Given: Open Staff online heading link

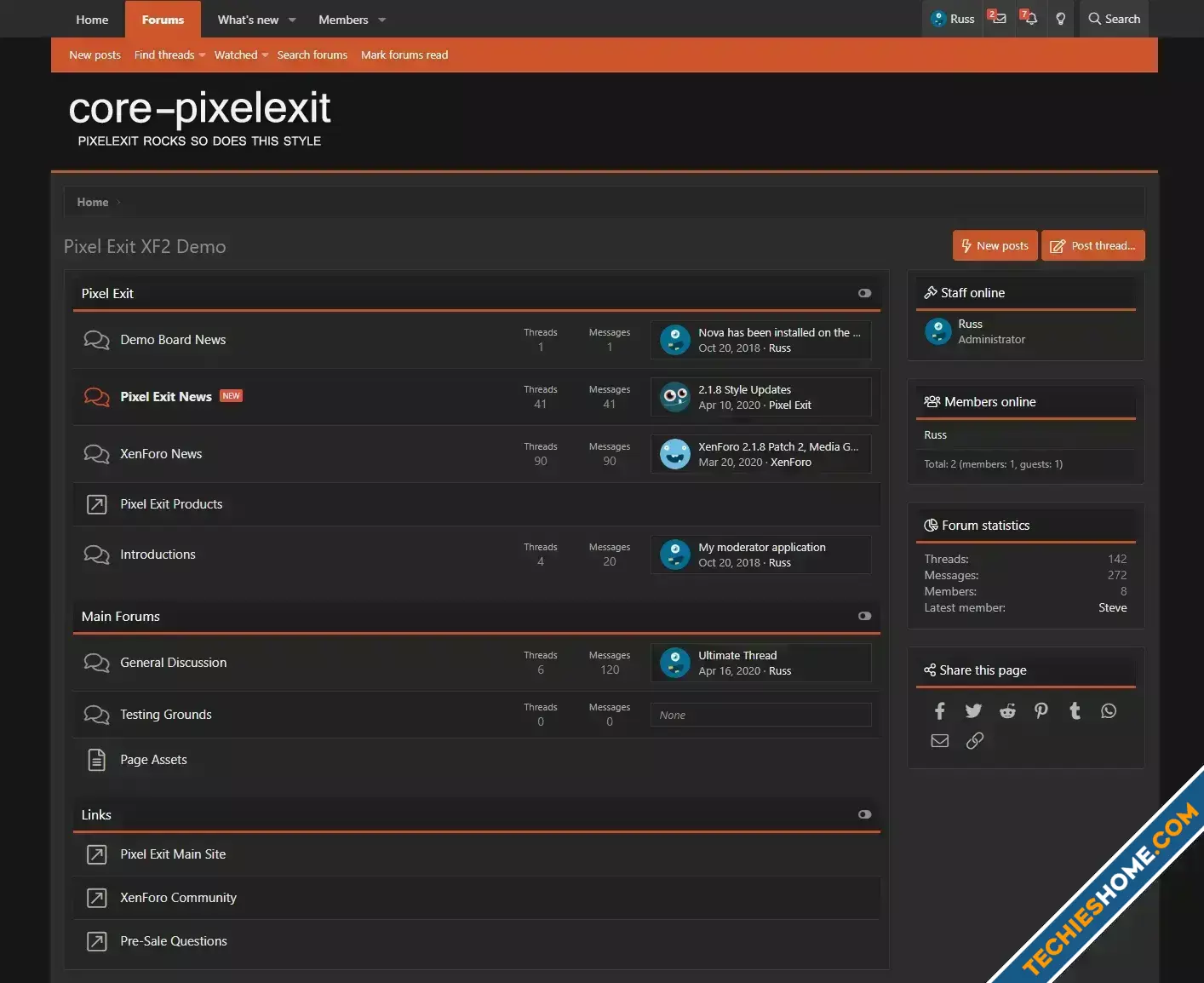Looking at the screenshot, I should click(972, 293).
